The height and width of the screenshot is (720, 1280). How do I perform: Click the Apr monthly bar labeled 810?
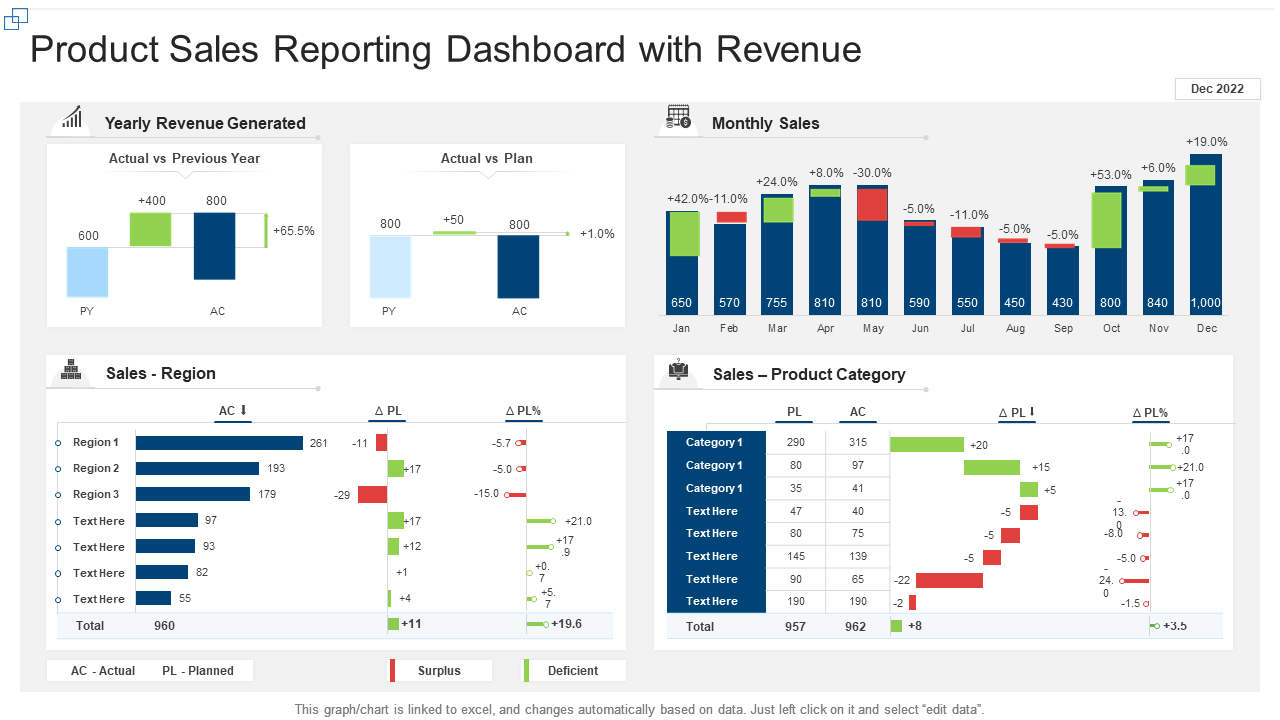(825, 251)
